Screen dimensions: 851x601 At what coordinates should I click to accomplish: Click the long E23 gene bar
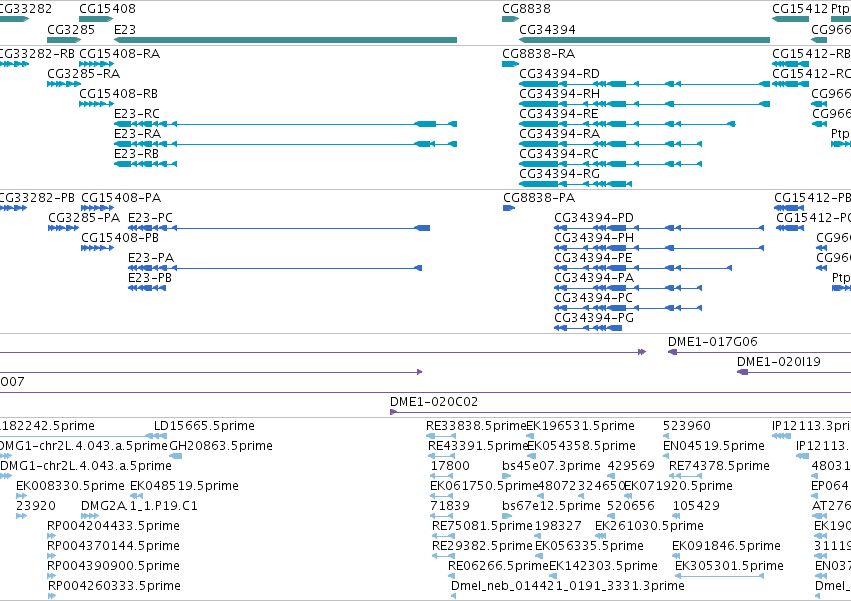[x=285, y=40]
